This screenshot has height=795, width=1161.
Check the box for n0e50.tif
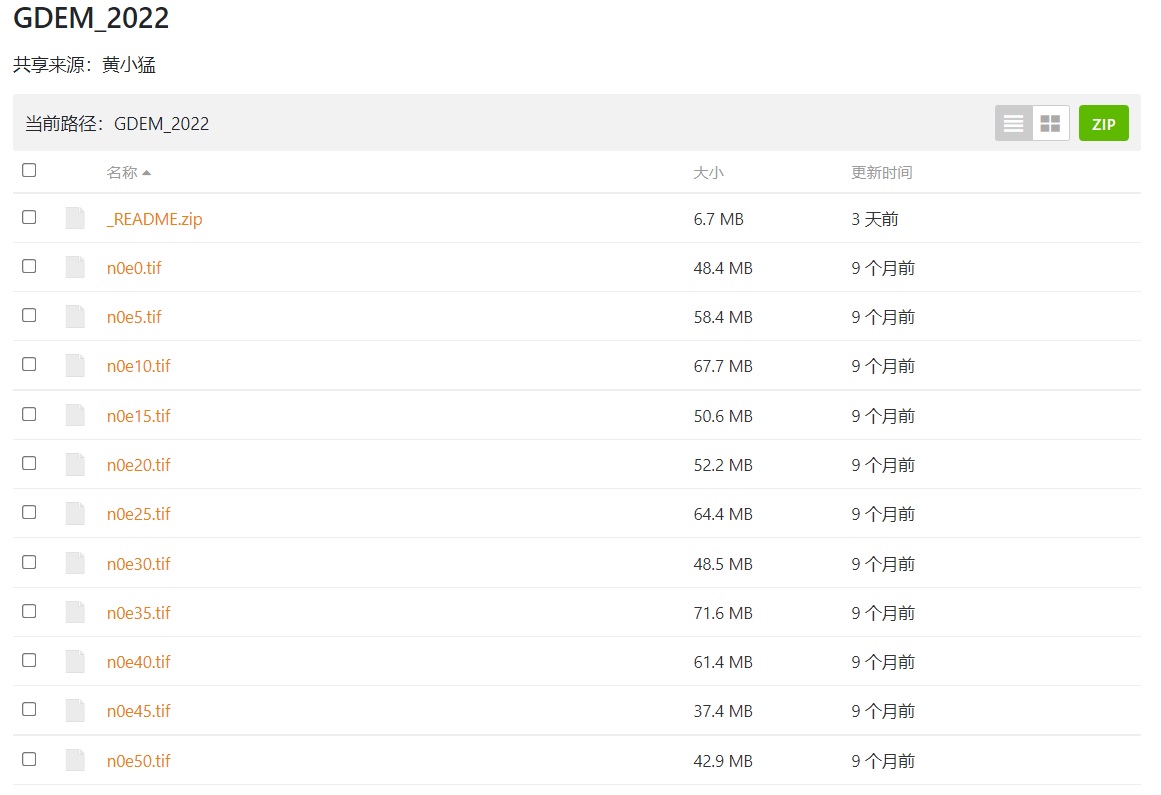click(x=29, y=759)
